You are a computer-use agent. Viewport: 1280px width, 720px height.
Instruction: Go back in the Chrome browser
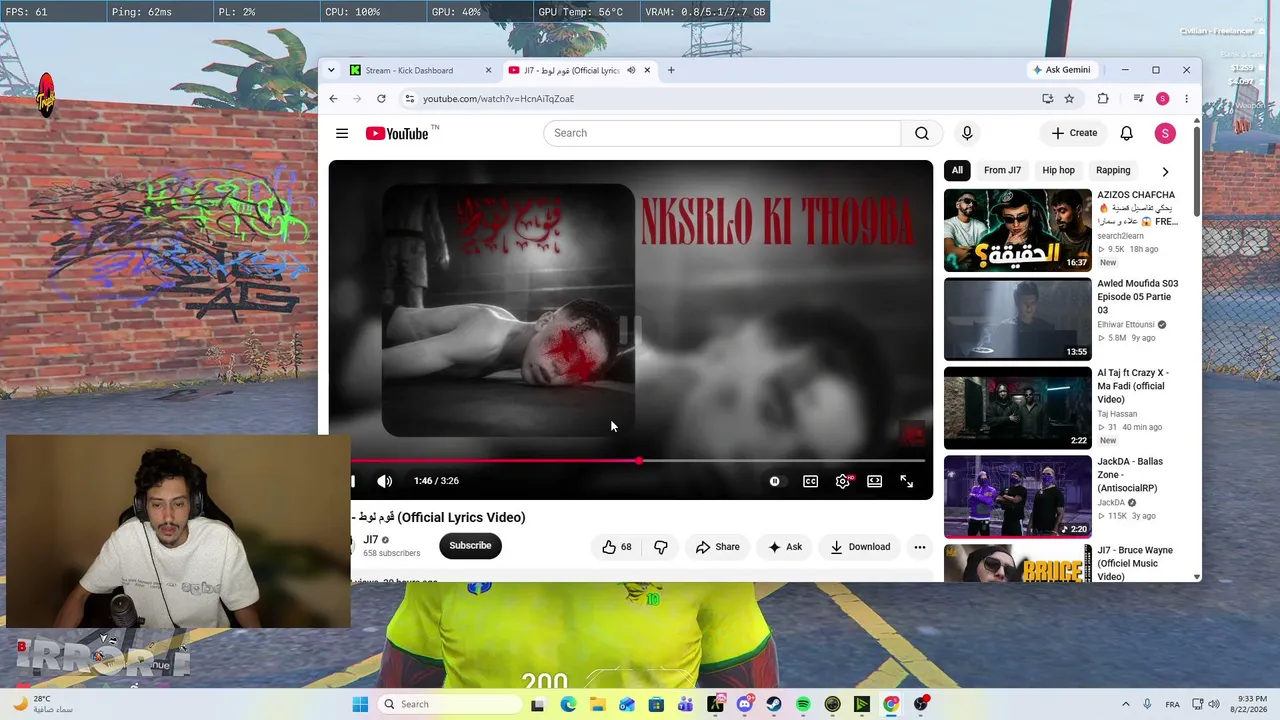coord(333,99)
